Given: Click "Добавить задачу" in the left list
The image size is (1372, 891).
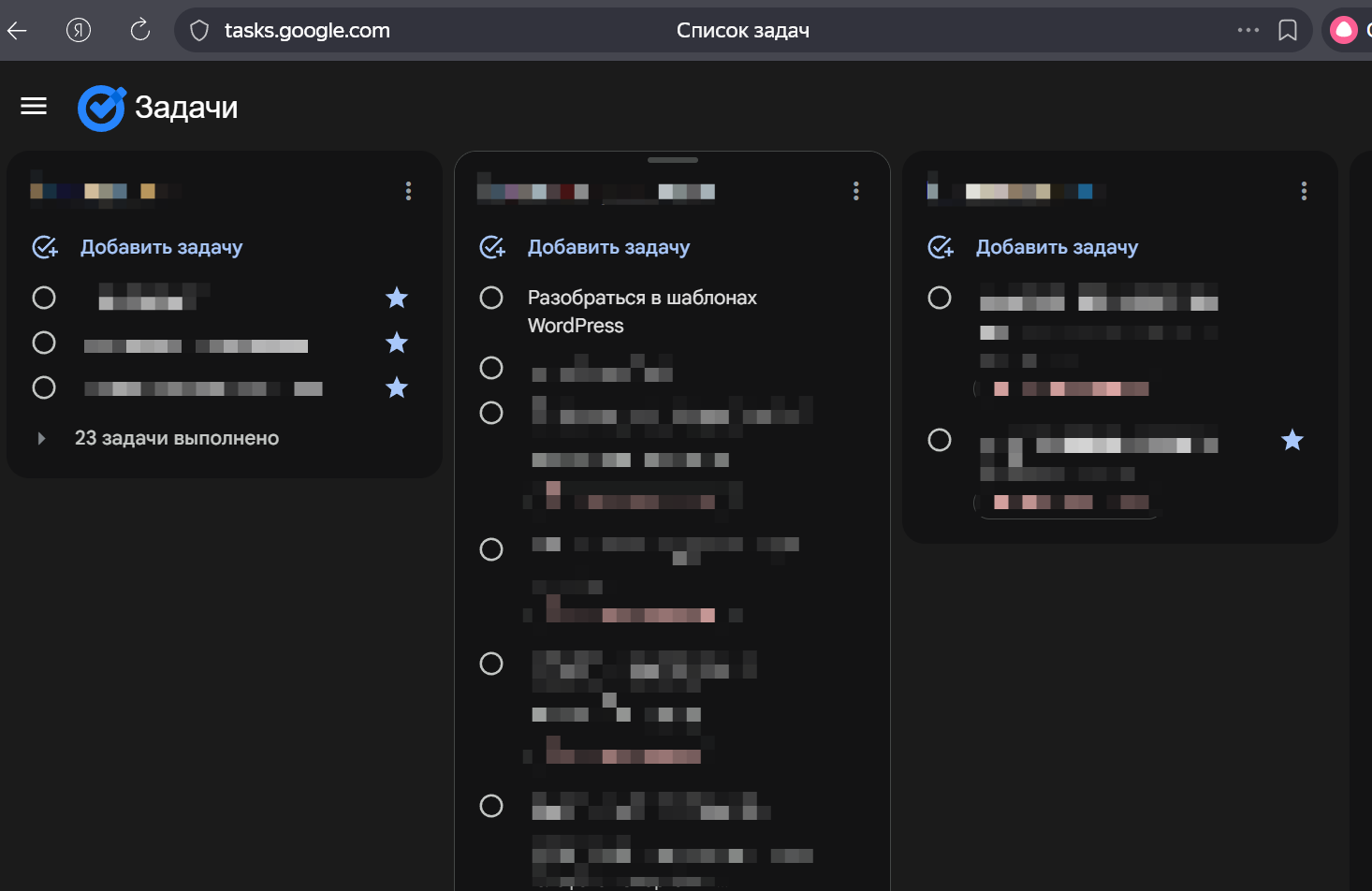Looking at the screenshot, I should tap(161, 247).
